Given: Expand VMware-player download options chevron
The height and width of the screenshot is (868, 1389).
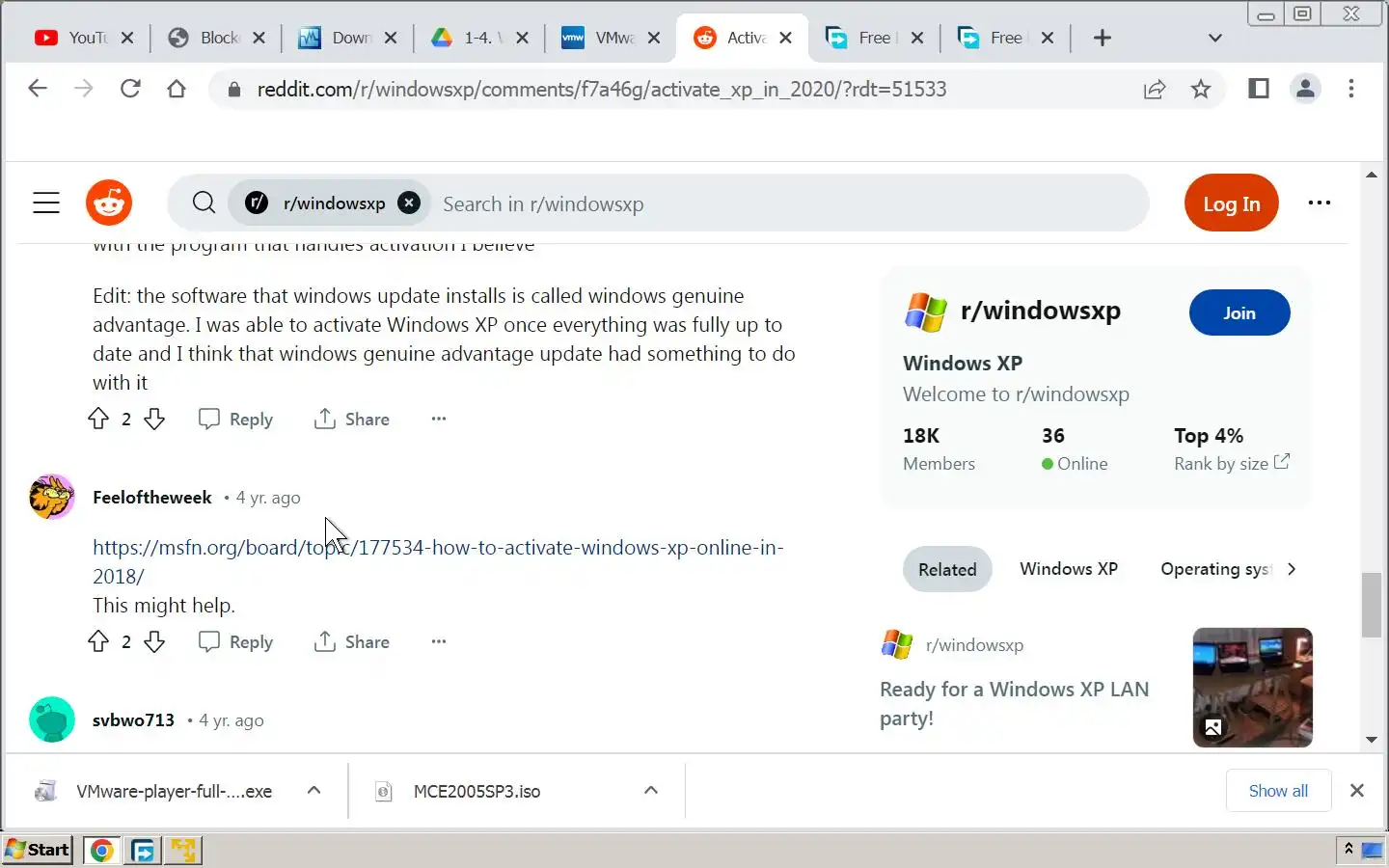Looking at the screenshot, I should coord(313,790).
